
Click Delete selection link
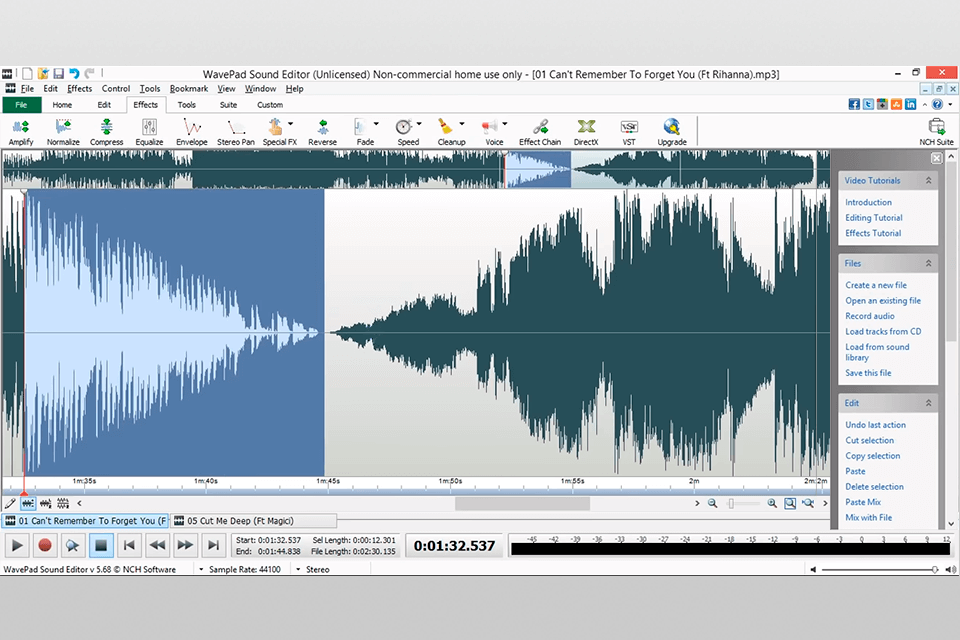(x=874, y=487)
